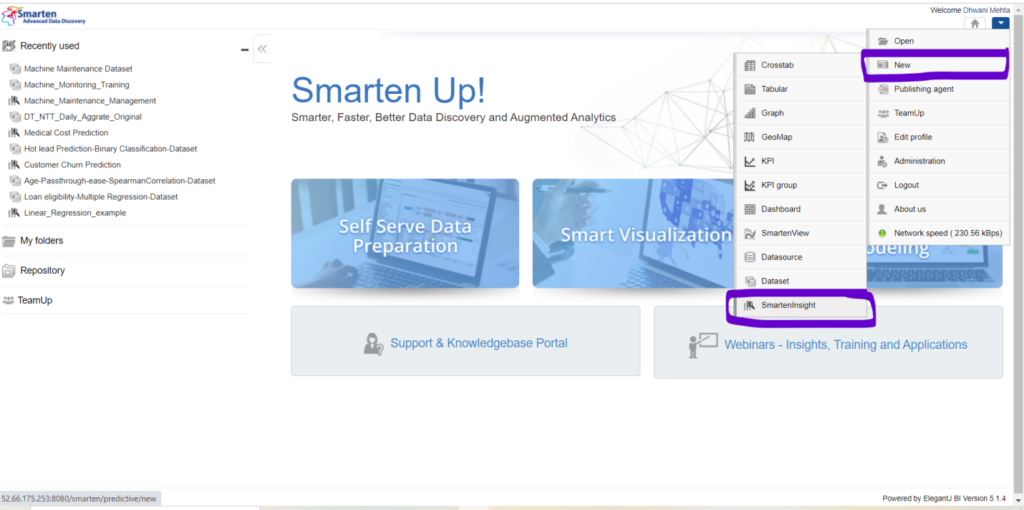This screenshot has width=1024, height=510.
Task: Select Crosstab from New submenu
Action: point(801,65)
